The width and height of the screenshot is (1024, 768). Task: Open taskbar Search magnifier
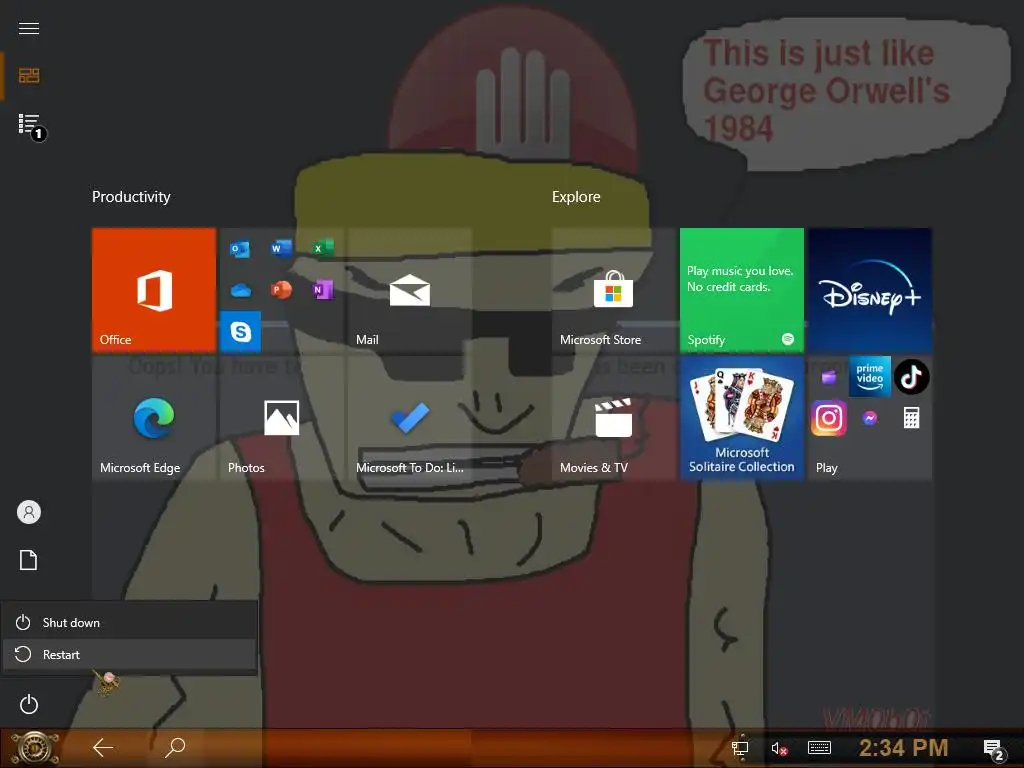(174, 747)
